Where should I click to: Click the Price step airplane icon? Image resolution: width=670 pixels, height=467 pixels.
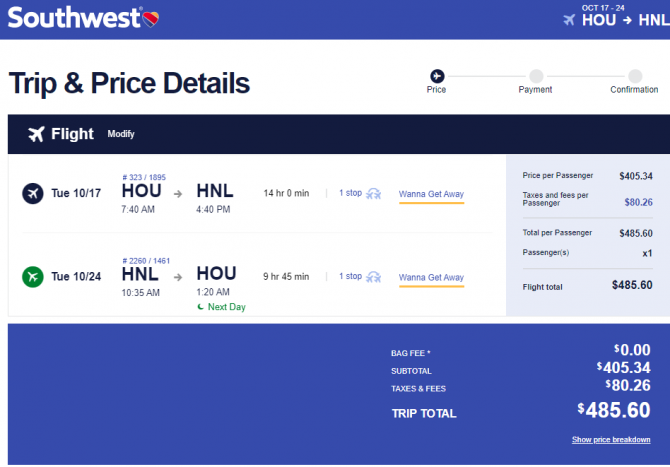click(437, 76)
